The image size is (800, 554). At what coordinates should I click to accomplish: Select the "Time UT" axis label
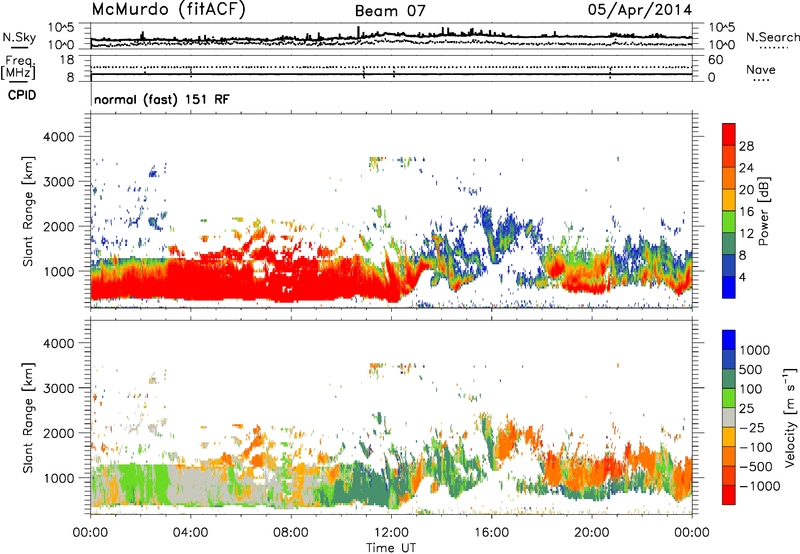391,547
